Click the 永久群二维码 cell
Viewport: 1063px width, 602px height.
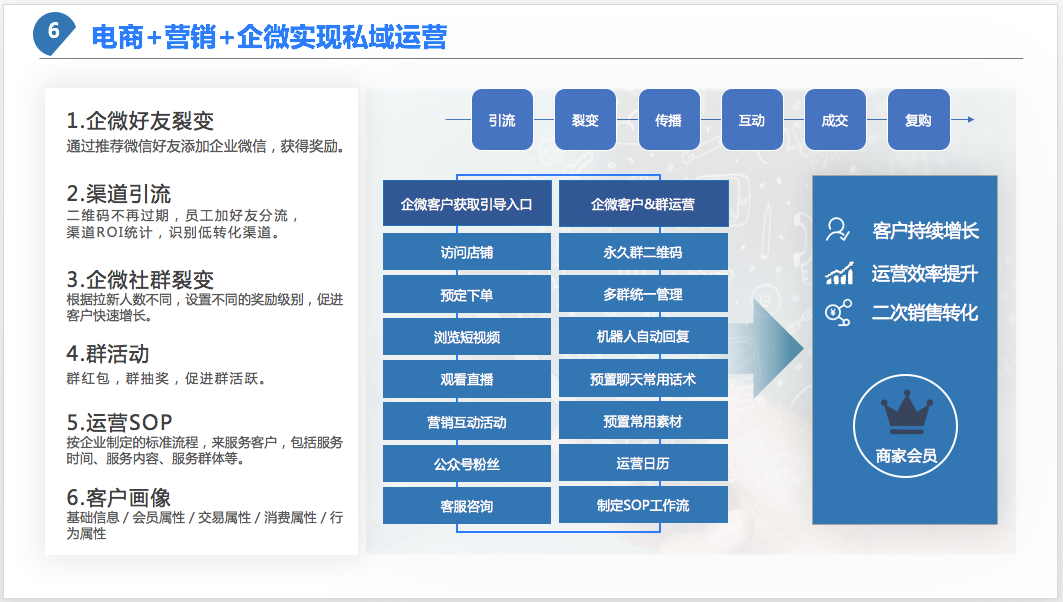click(644, 251)
